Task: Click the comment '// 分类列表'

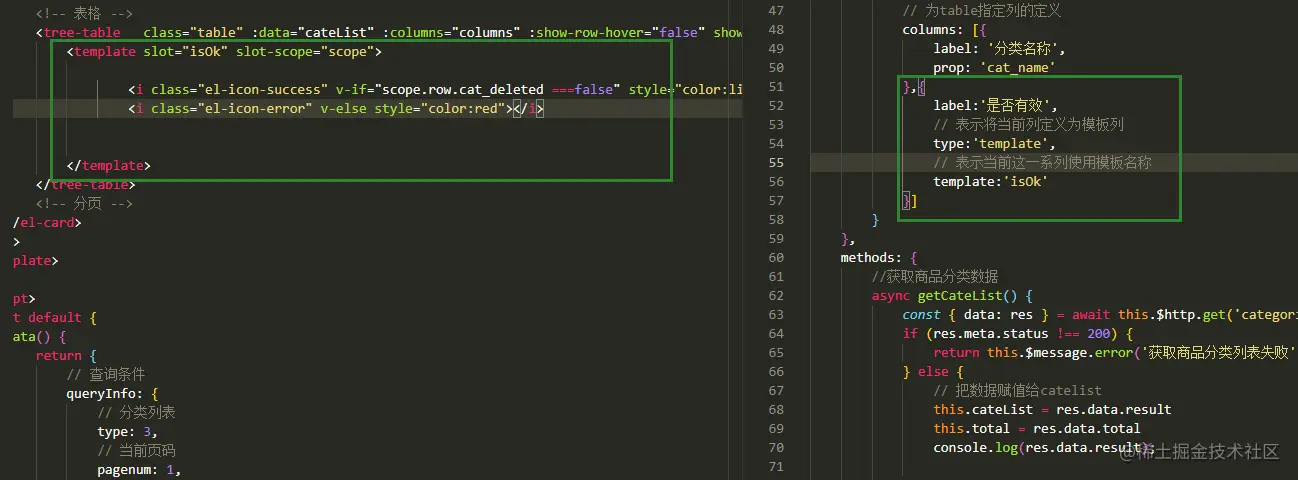Action: coord(137,413)
